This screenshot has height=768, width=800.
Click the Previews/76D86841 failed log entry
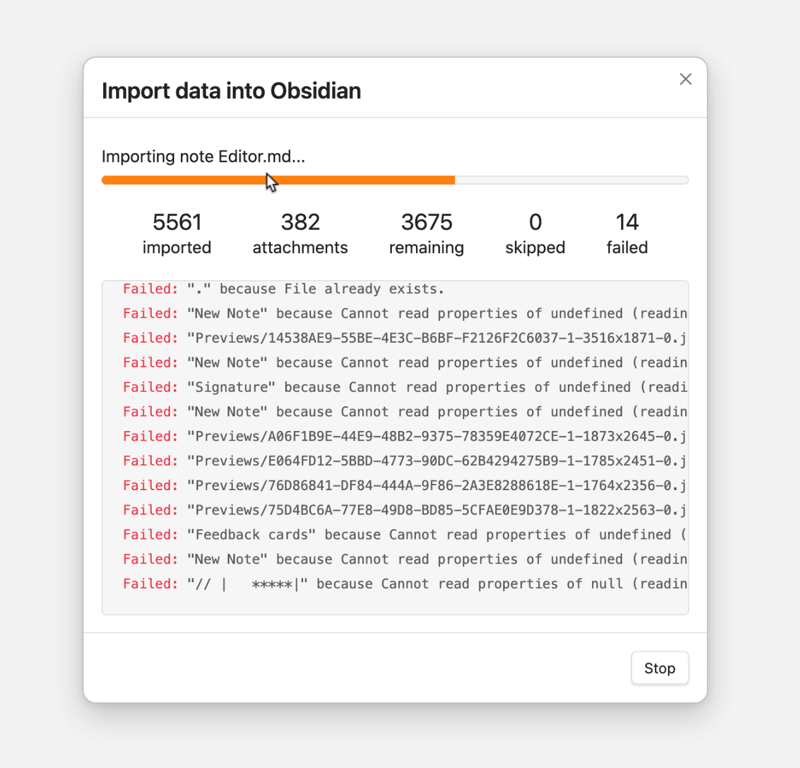405,485
